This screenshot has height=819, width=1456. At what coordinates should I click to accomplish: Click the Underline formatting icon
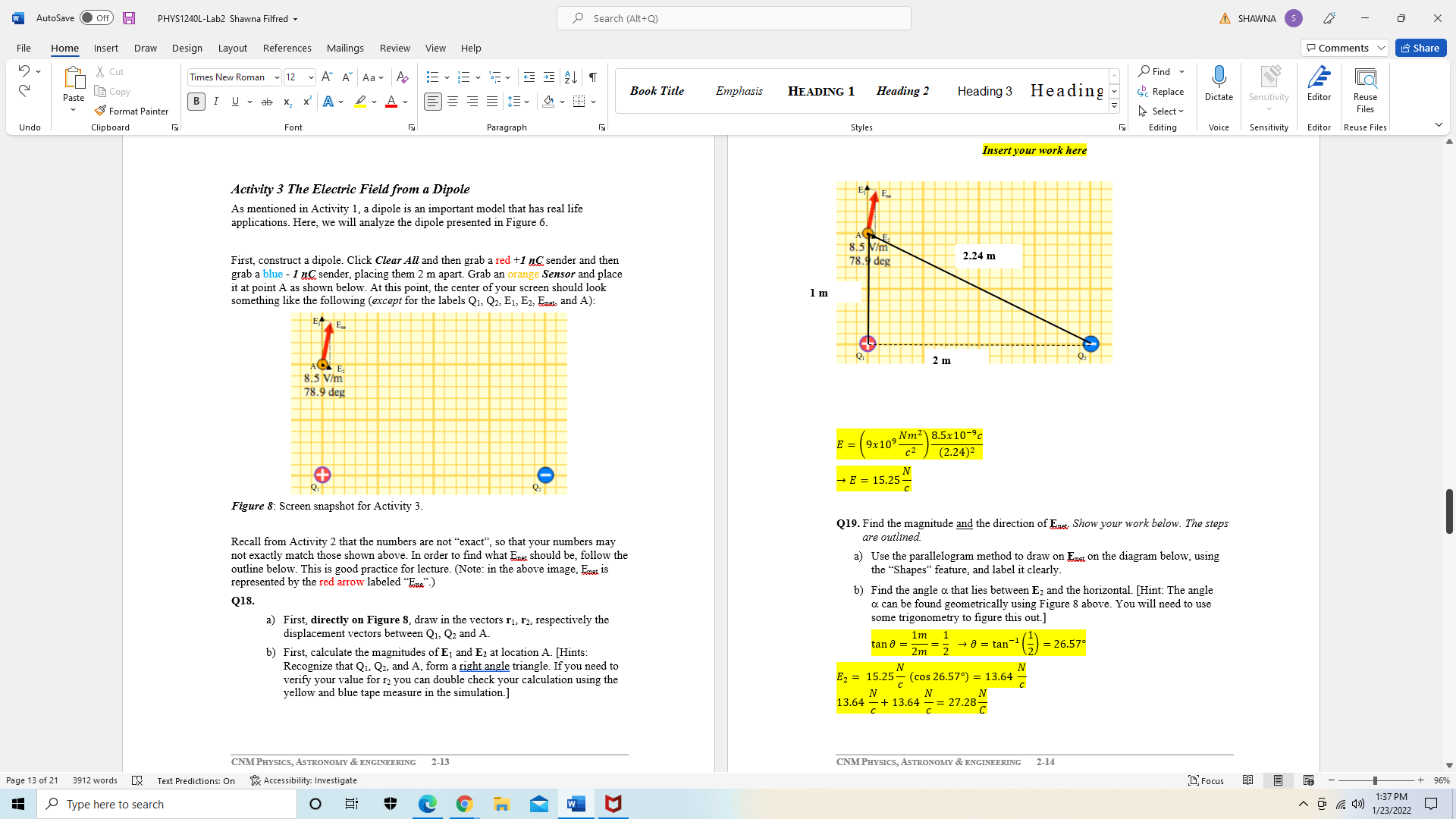(234, 101)
